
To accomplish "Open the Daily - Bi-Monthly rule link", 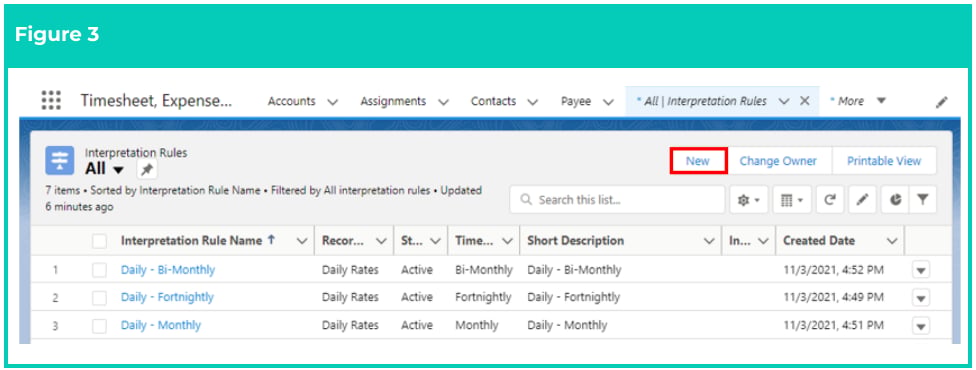I will [x=168, y=270].
